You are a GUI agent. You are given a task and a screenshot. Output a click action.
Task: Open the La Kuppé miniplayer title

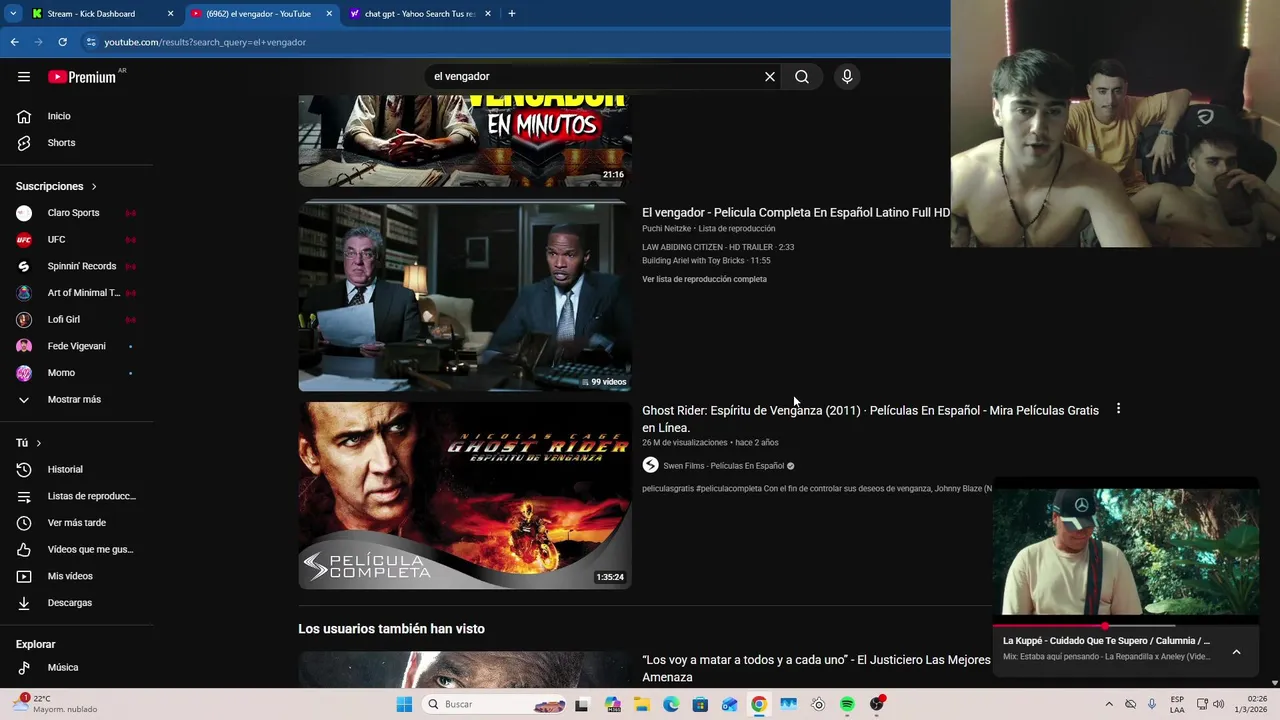pos(1106,641)
